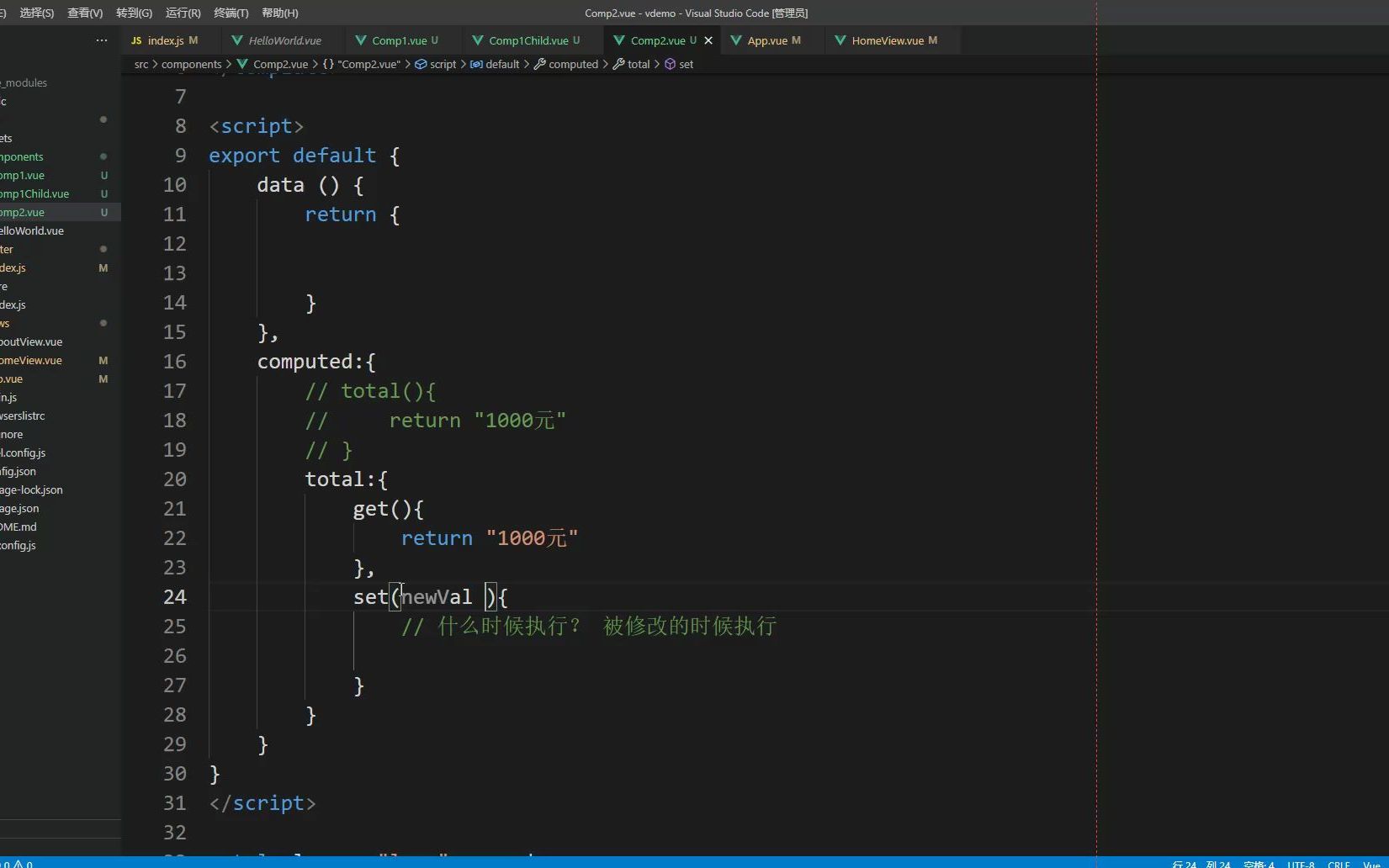Click the get(){ method on line 21

coord(389,509)
